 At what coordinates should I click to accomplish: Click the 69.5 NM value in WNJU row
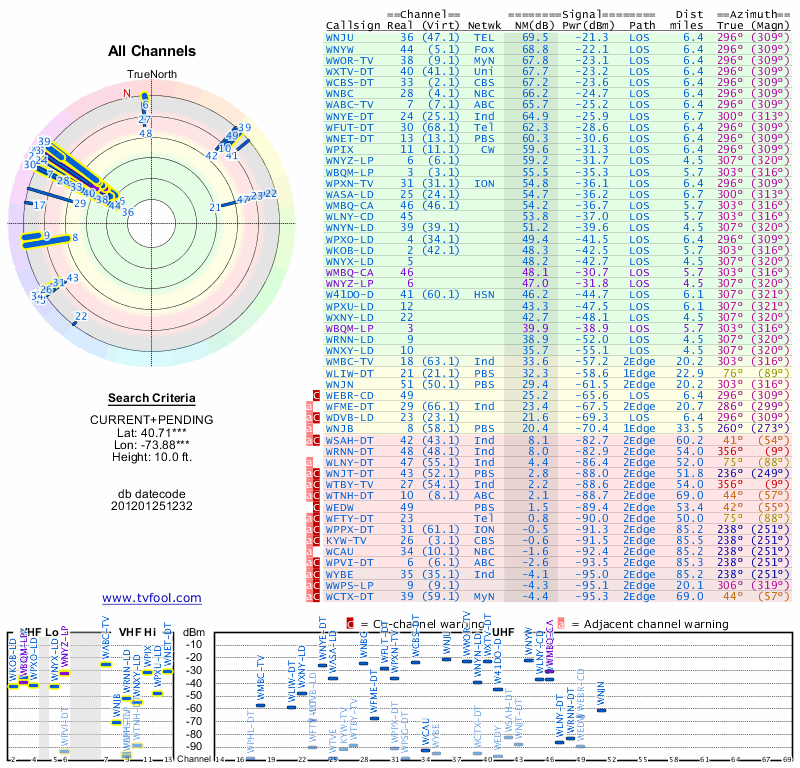coord(535,37)
